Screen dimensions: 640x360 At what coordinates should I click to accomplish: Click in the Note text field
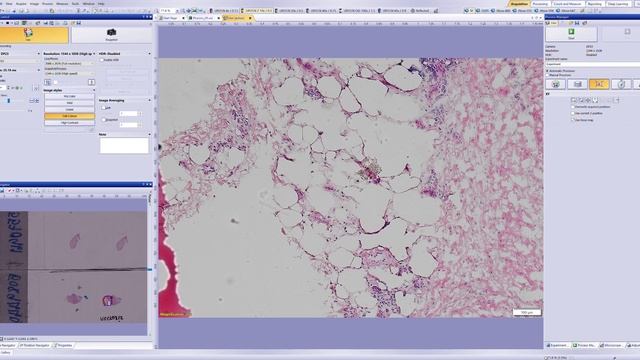[x=124, y=145]
